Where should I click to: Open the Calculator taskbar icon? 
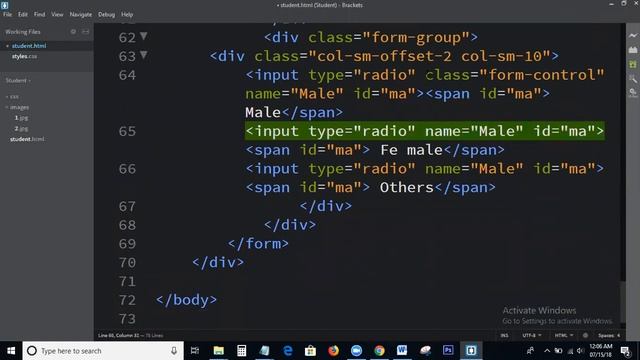tap(241, 351)
